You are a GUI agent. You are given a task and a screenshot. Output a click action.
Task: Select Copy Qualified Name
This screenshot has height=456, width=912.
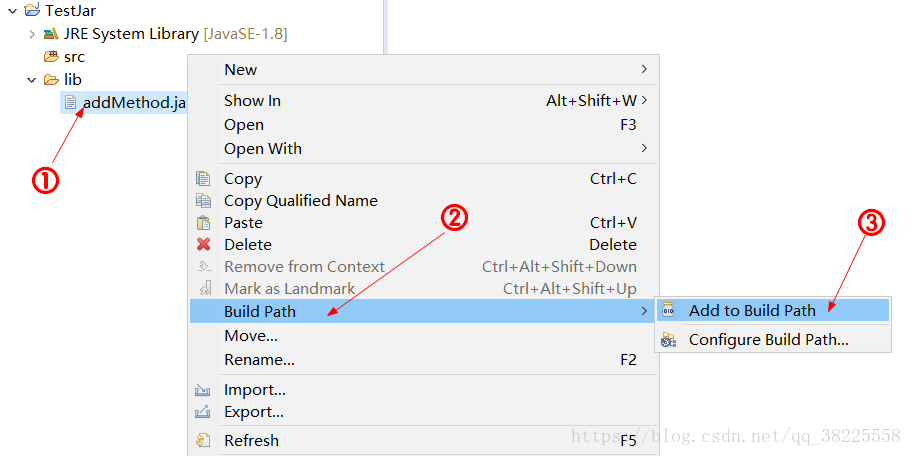[x=425, y=201]
